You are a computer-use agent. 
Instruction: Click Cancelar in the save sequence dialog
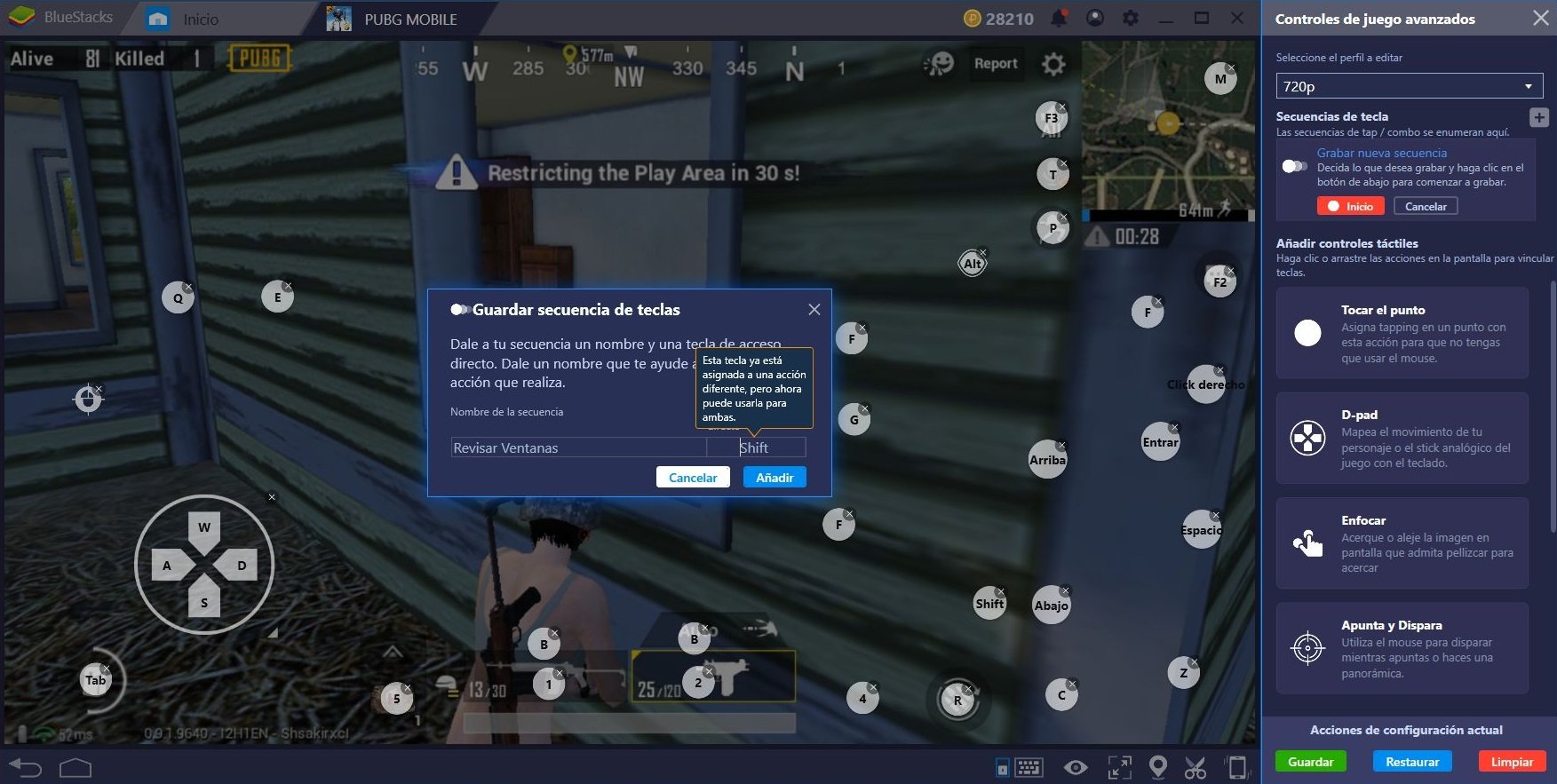tap(693, 477)
